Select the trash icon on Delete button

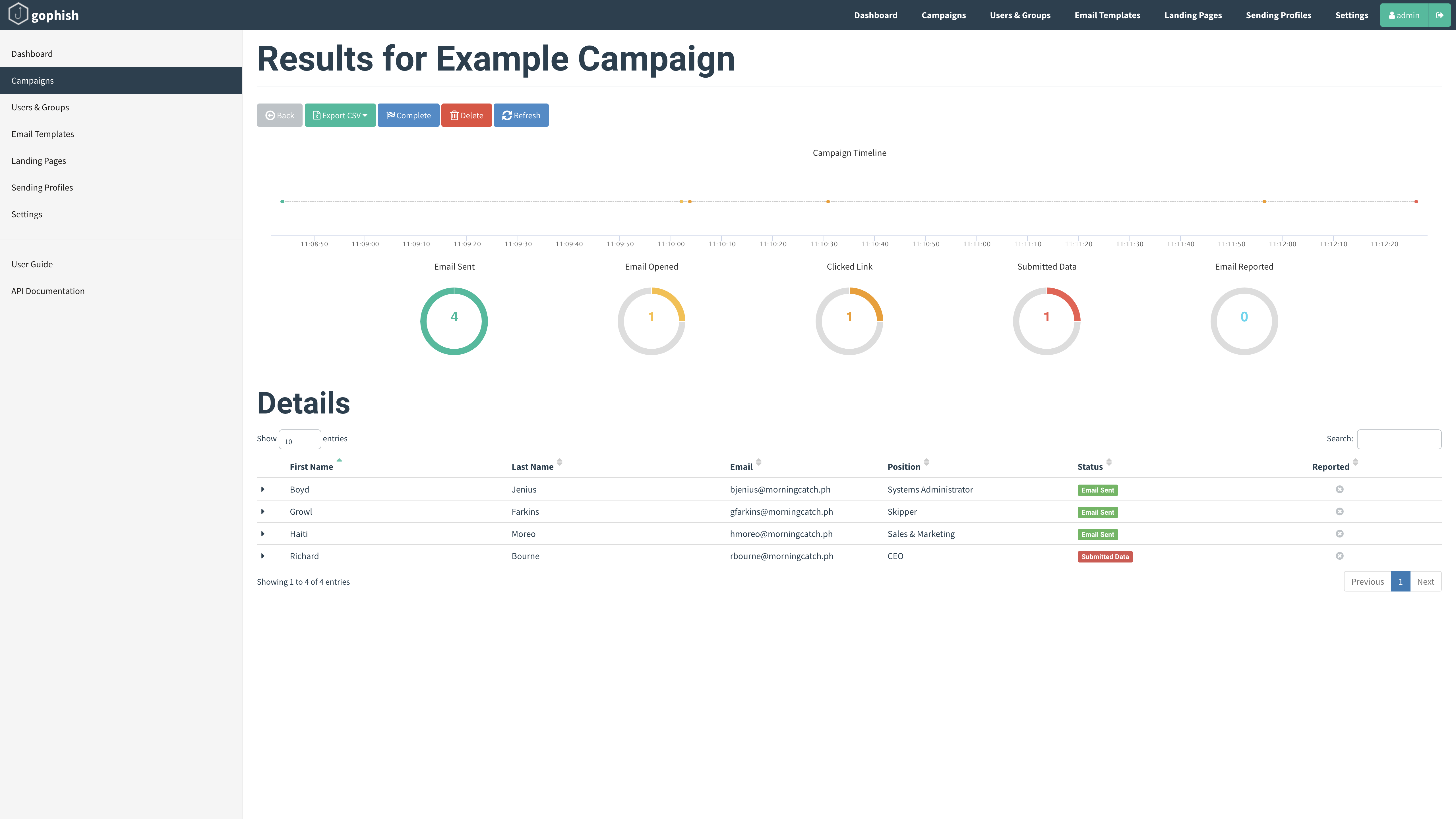[454, 115]
